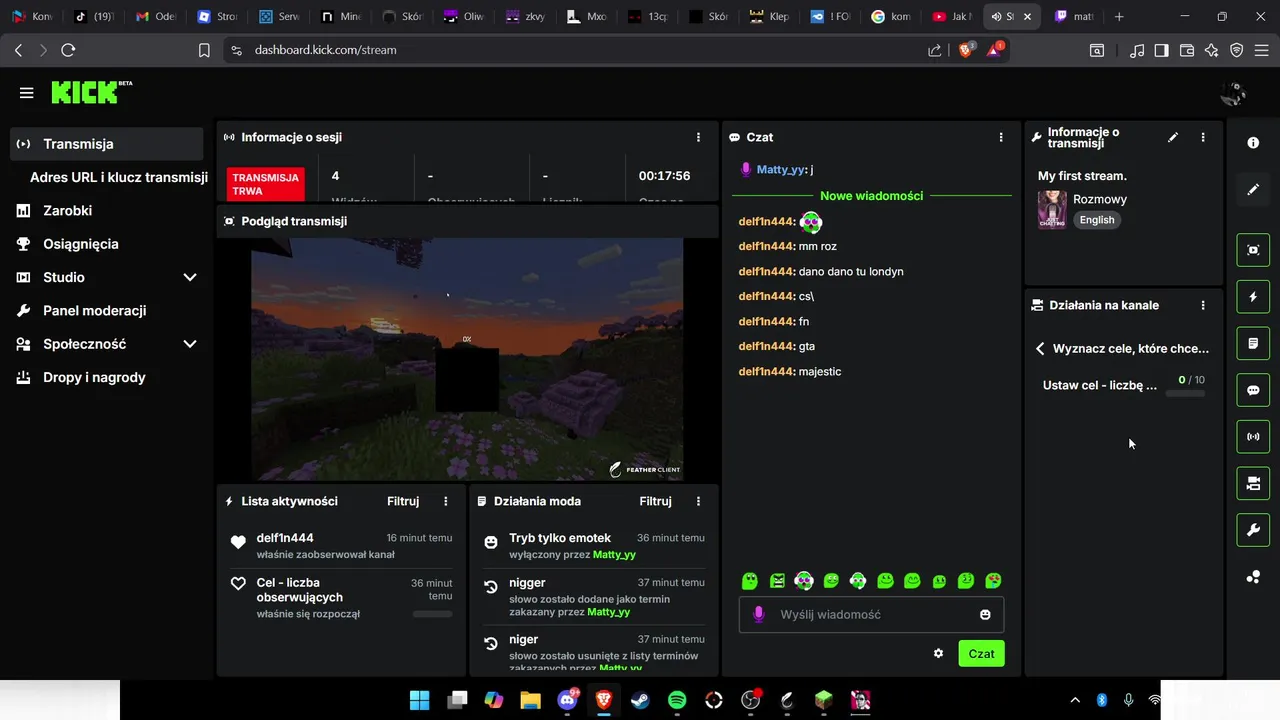1280x720 pixels.
Task: Click the TRANSMISJA TRWA live status badge
Action: (265, 184)
